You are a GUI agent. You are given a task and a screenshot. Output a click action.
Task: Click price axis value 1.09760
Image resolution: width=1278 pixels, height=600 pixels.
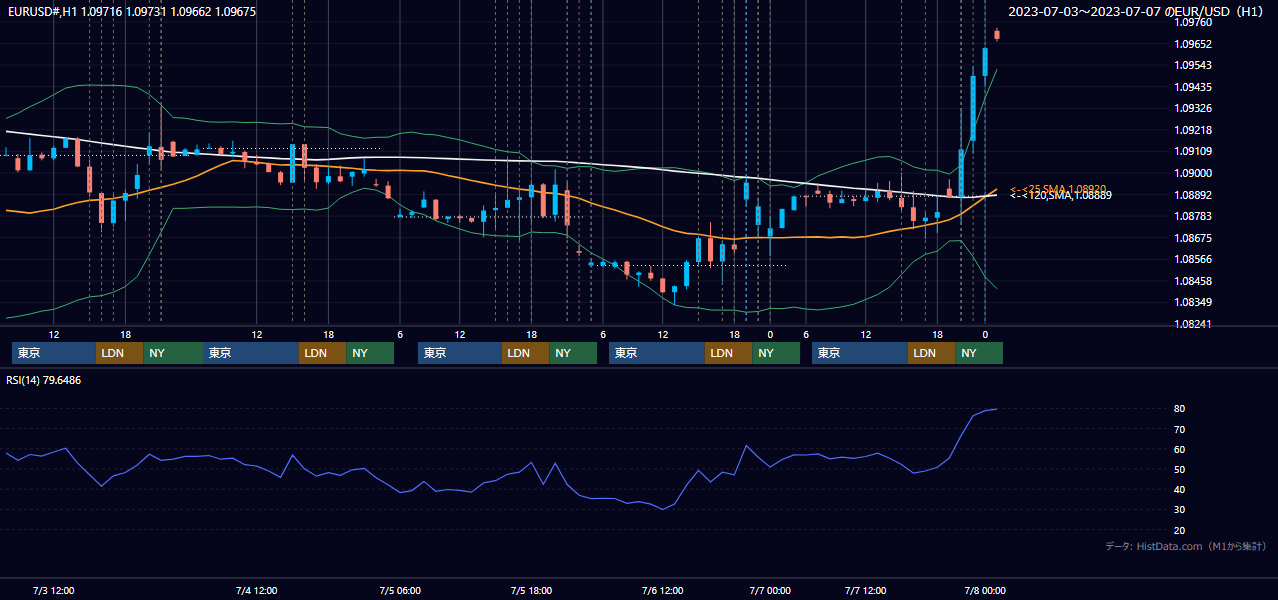[1195, 22]
